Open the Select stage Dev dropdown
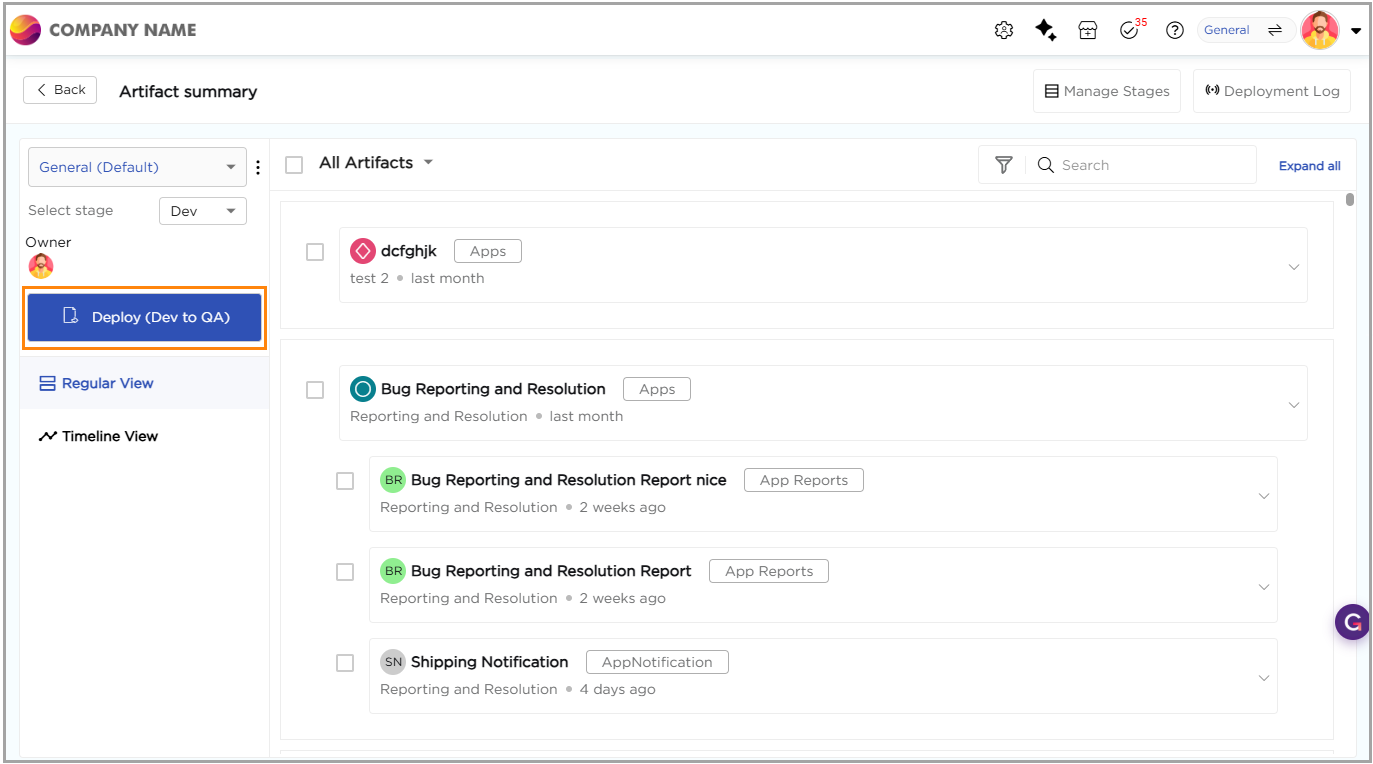The height and width of the screenshot is (764, 1373). [x=203, y=211]
